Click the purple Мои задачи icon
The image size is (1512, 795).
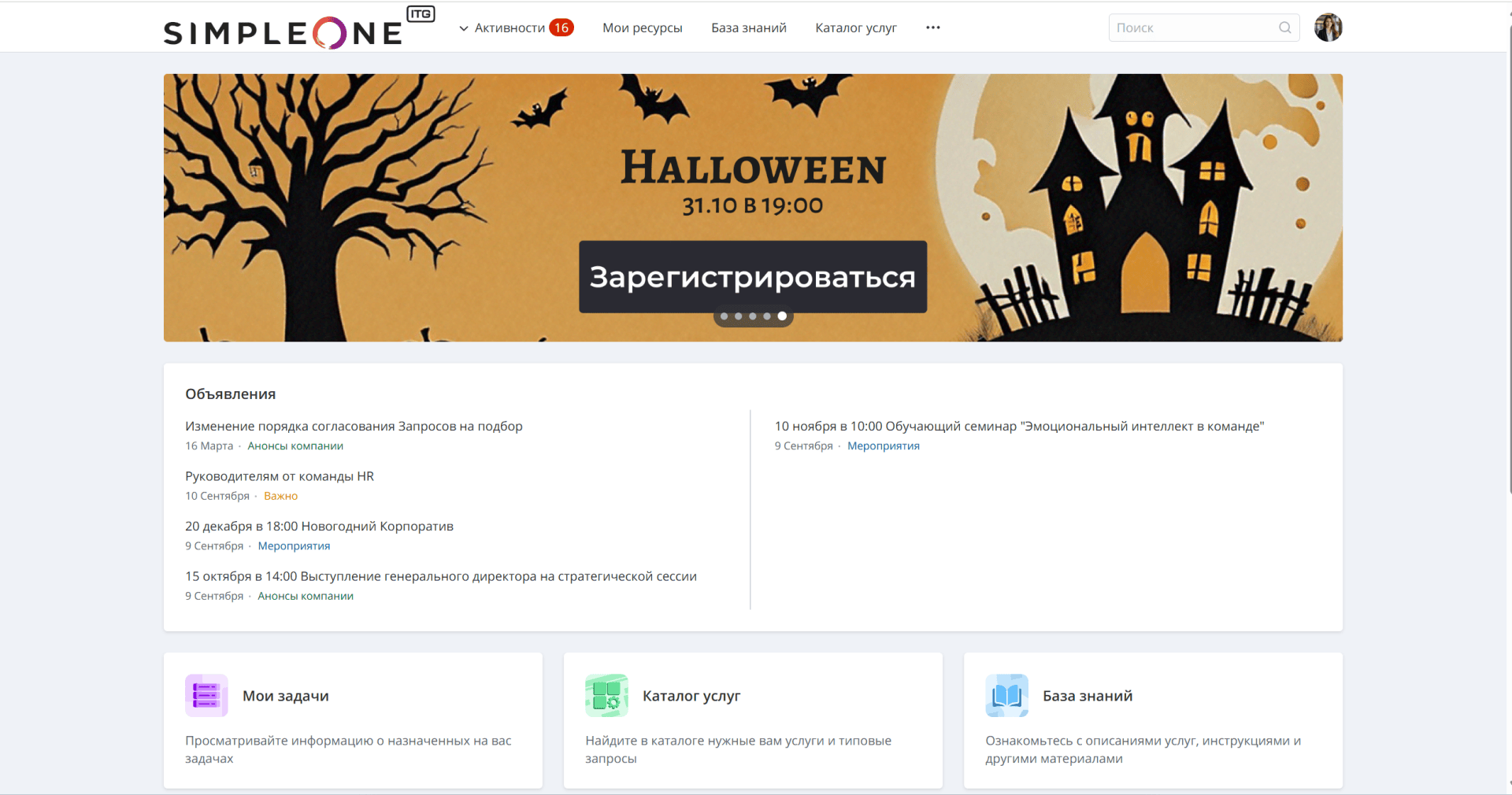click(206, 695)
